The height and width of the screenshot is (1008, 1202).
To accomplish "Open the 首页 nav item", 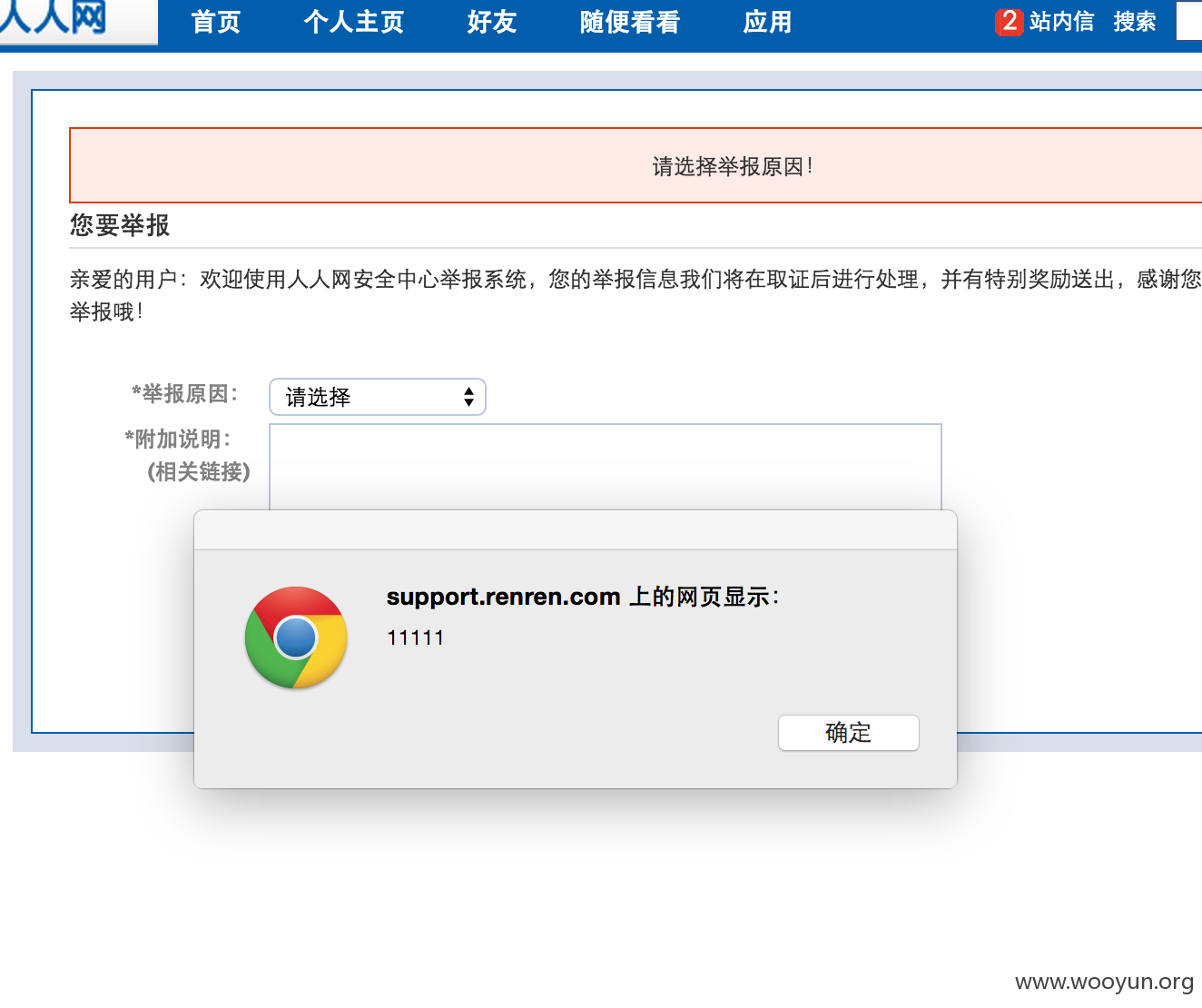I will coord(216,22).
